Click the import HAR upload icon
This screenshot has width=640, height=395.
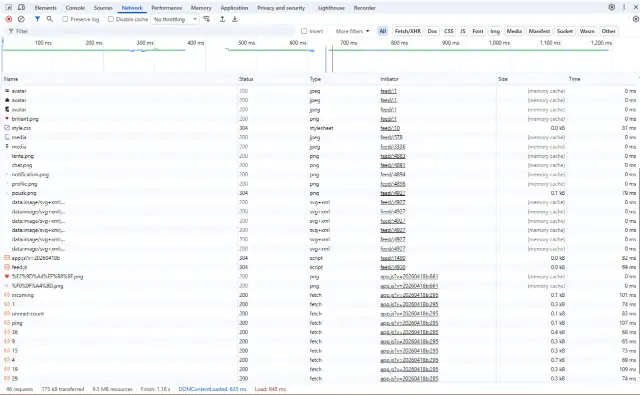(222, 19)
